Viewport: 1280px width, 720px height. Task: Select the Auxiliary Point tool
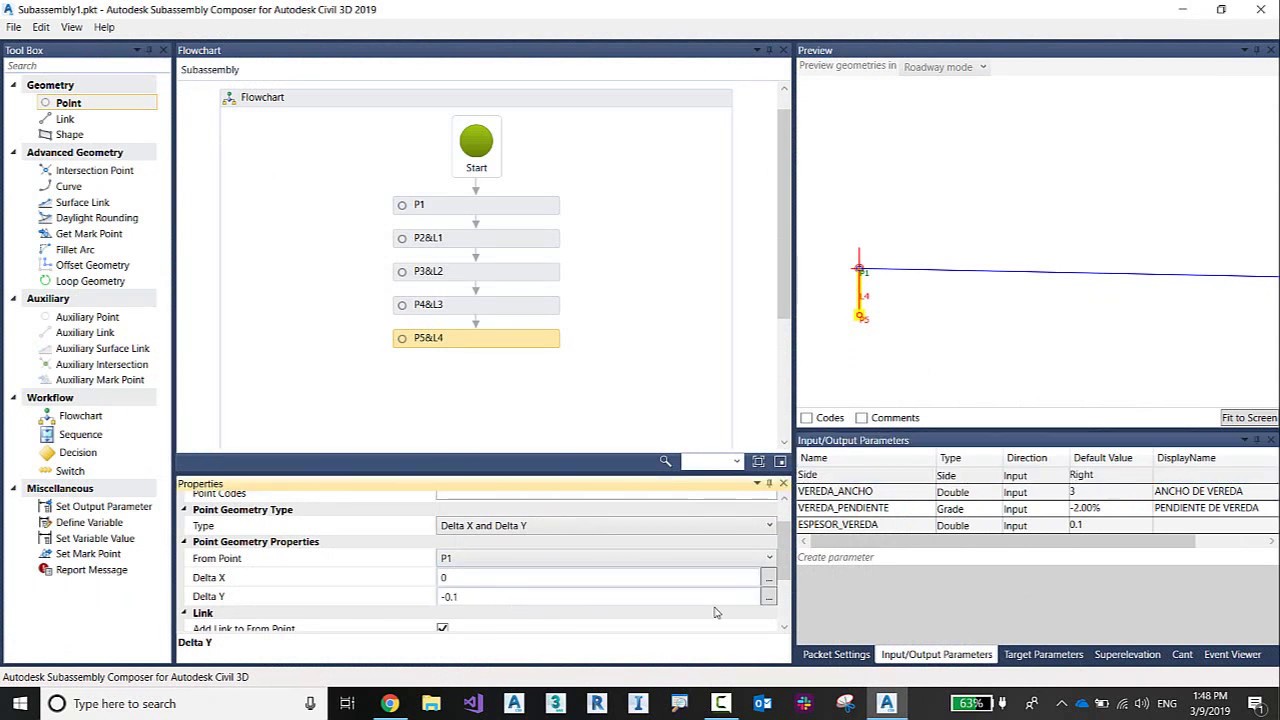pyautogui.click(x=87, y=317)
